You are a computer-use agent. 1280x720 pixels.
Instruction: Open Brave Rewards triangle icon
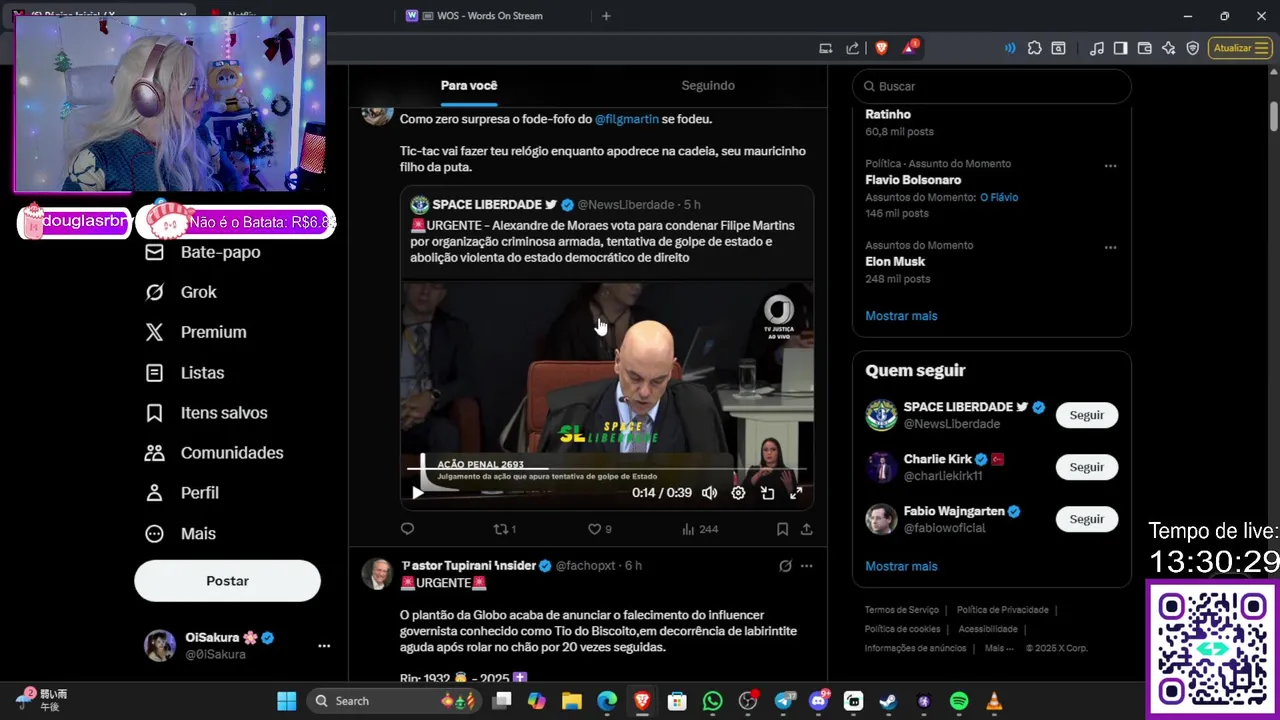910,48
